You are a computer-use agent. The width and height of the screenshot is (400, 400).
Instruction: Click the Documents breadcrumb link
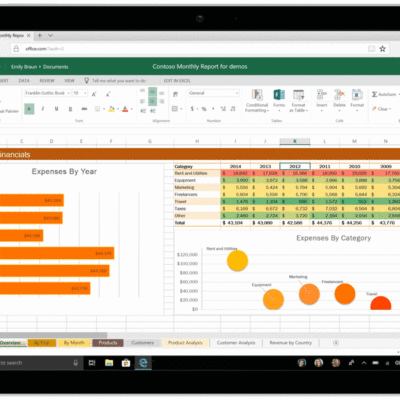[55, 67]
